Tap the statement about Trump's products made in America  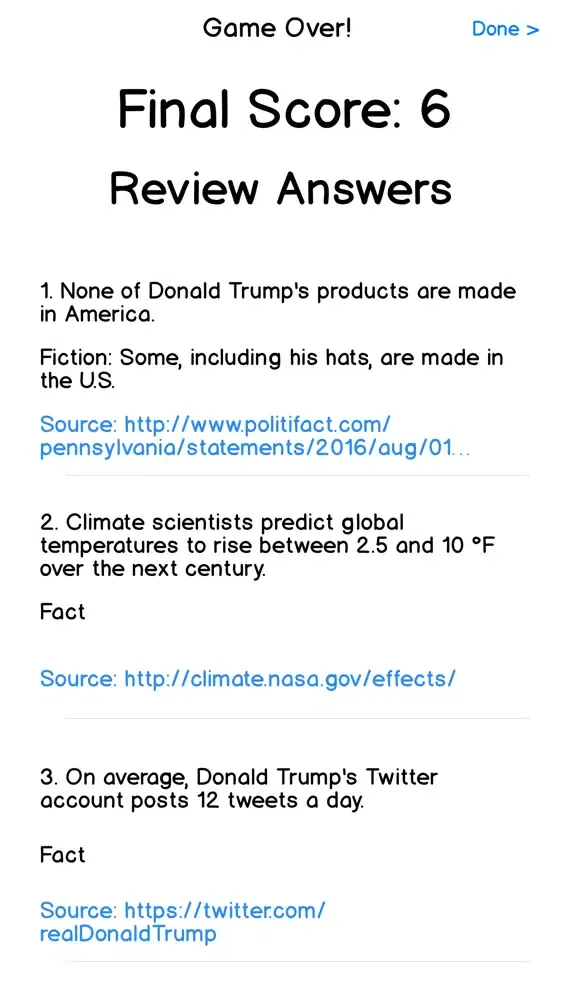(x=278, y=303)
